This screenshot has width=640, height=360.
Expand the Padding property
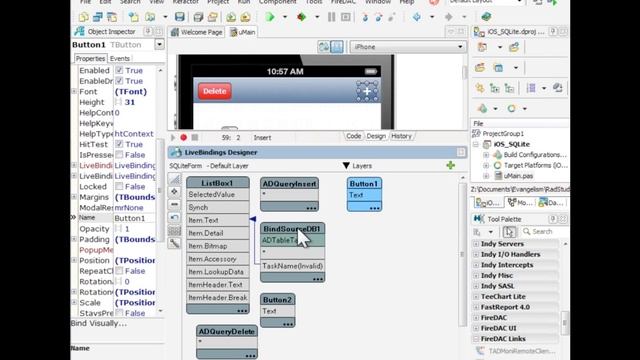tap(74, 239)
